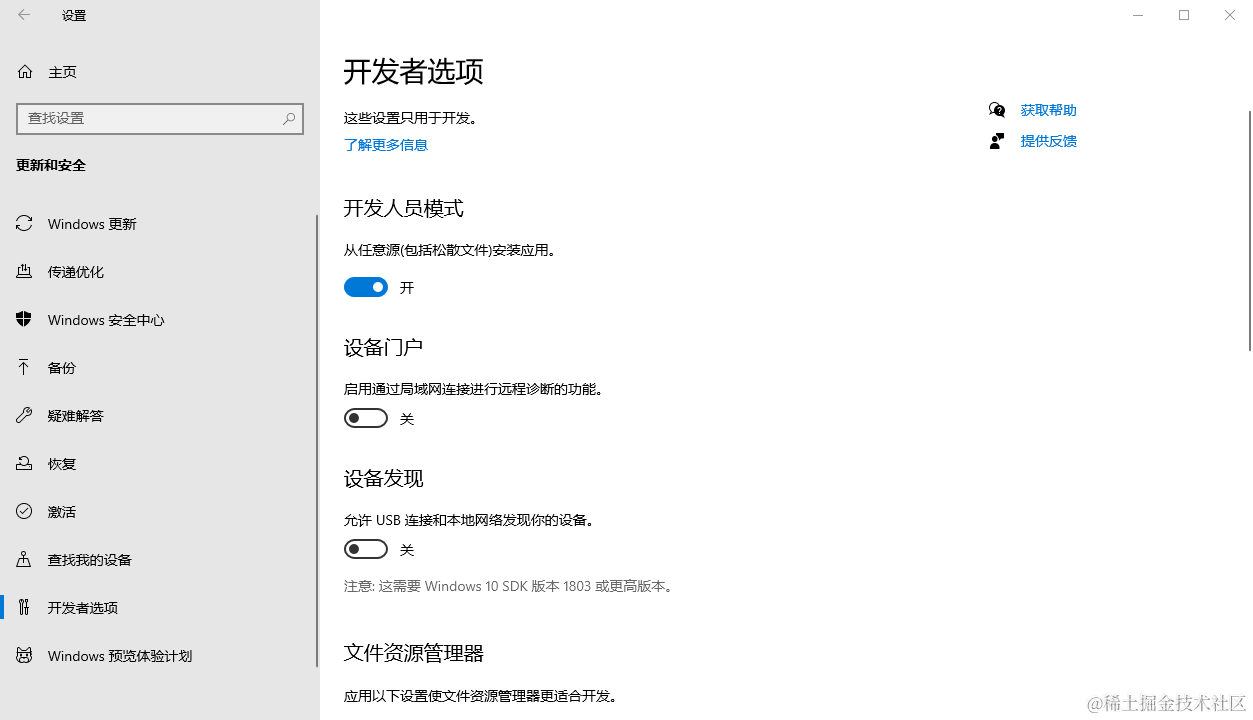
Task: Open Windows 更新 settings from sidebar
Action: (89, 223)
